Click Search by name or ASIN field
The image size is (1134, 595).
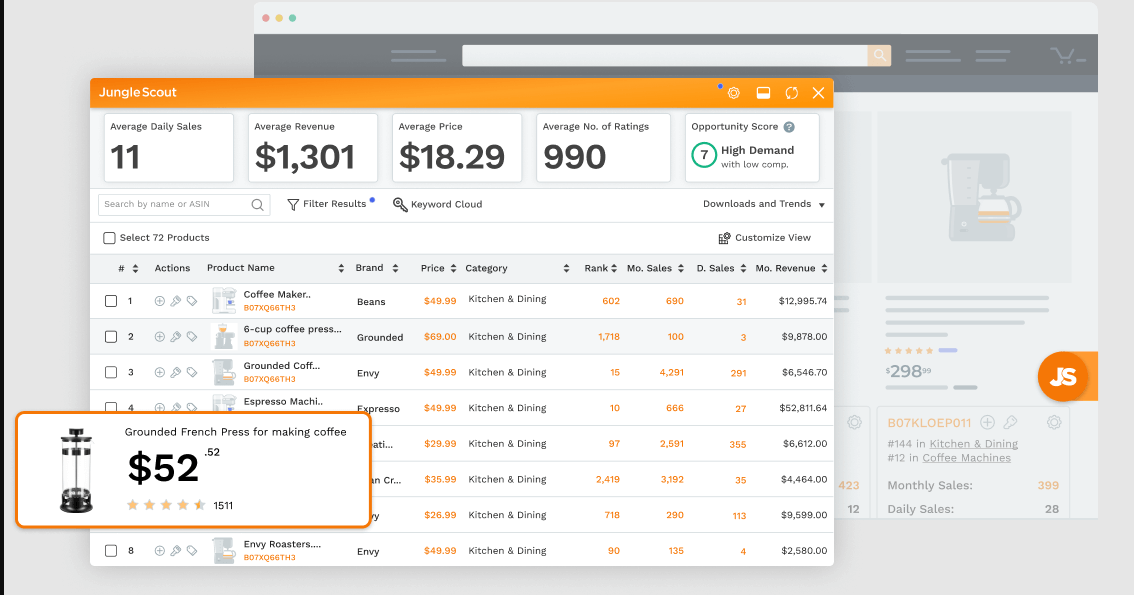pos(184,205)
